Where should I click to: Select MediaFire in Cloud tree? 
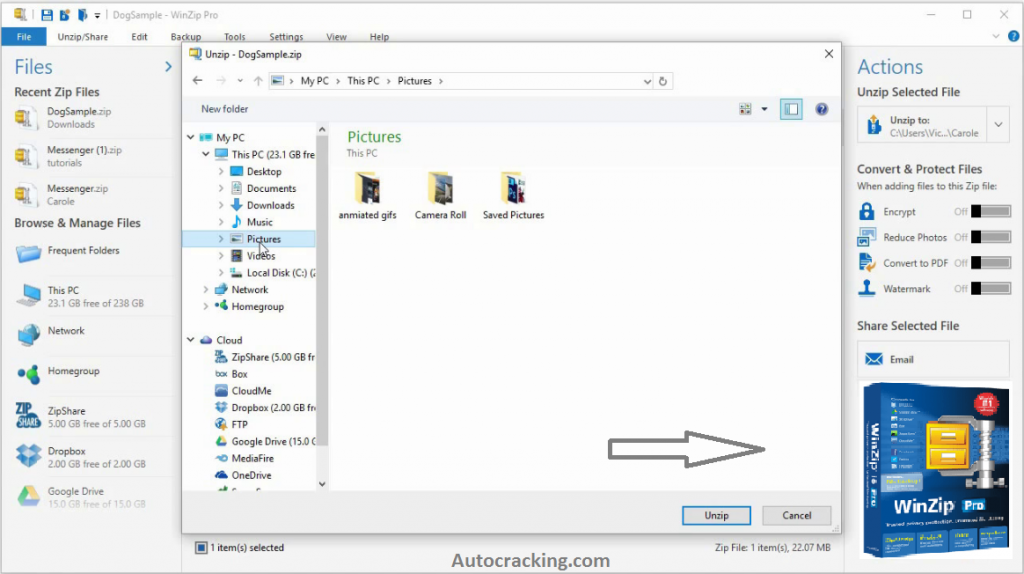pos(252,458)
